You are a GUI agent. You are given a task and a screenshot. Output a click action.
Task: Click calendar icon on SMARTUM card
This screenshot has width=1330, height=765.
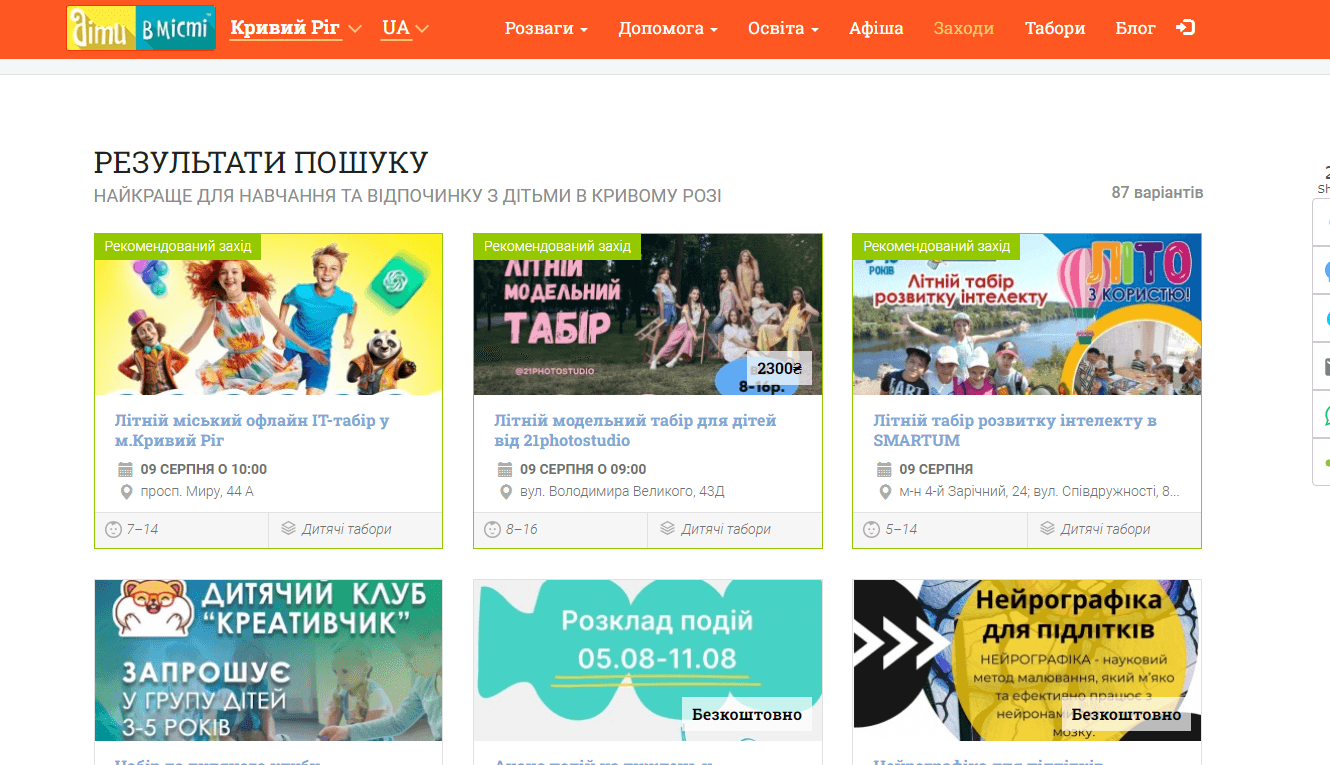[x=884, y=469]
